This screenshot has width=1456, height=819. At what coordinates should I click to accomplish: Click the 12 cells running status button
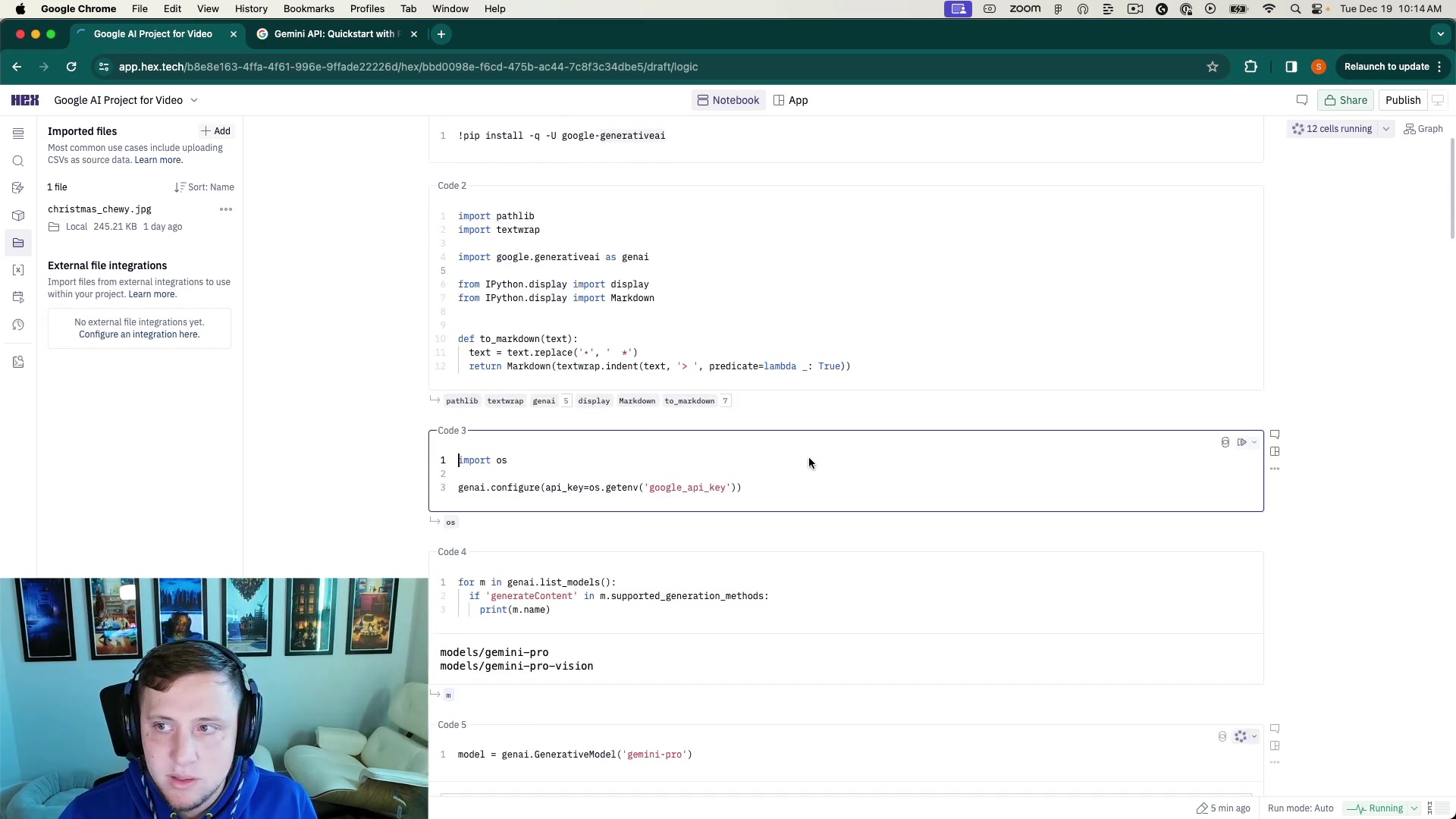click(x=1332, y=129)
